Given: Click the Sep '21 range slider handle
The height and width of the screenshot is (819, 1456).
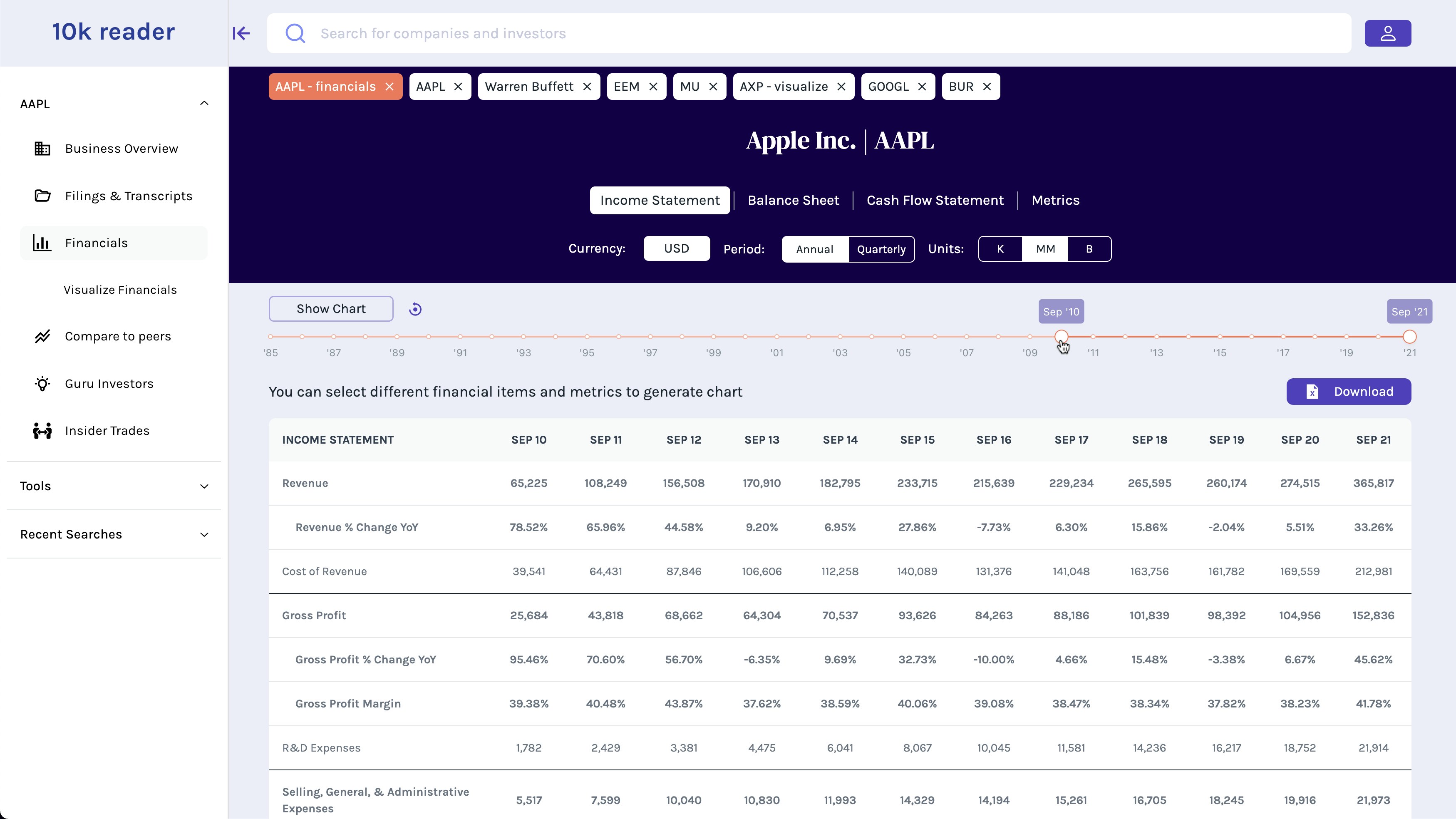Looking at the screenshot, I should tap(1410, 336).
